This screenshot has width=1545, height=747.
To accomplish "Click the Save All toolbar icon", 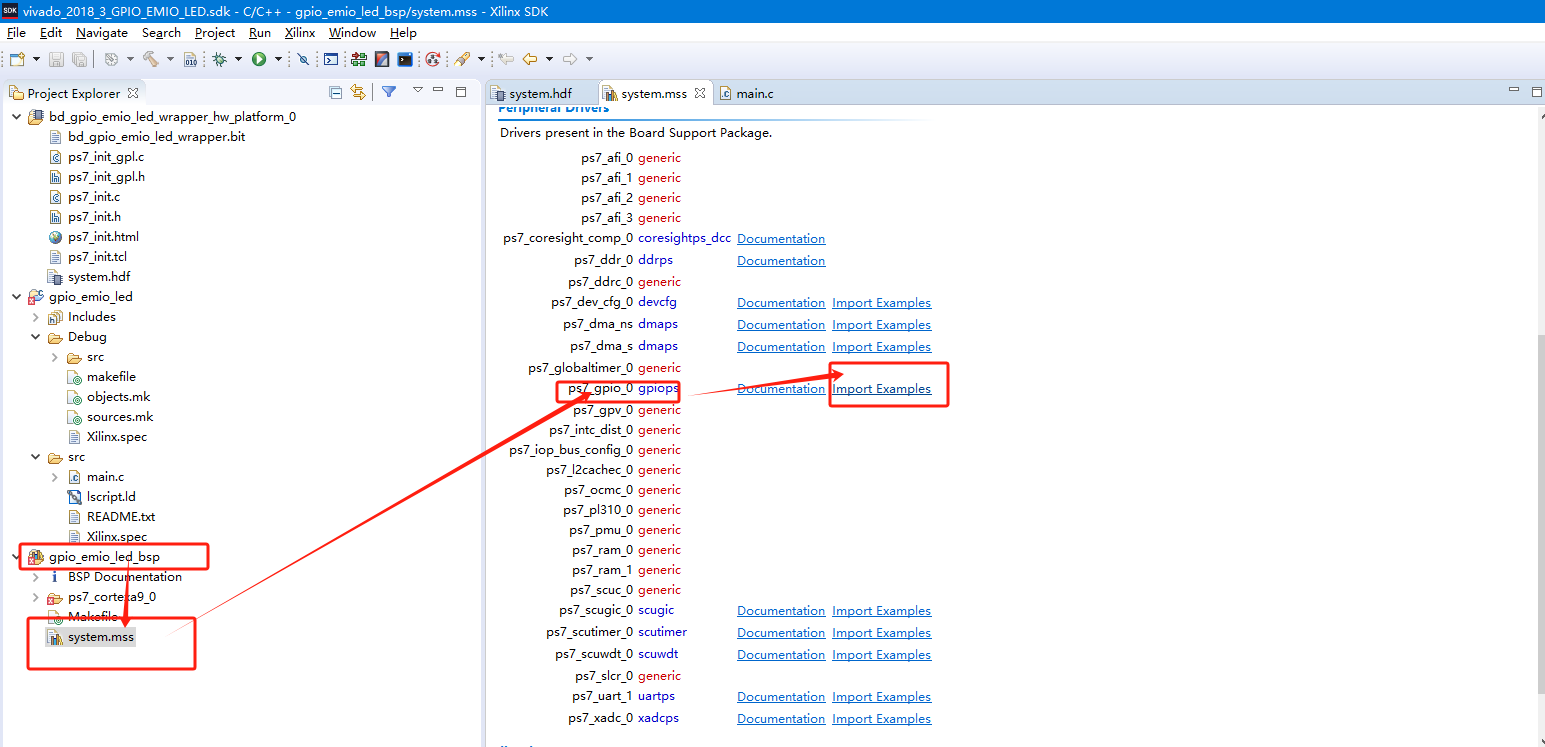I will coord(79,59).
